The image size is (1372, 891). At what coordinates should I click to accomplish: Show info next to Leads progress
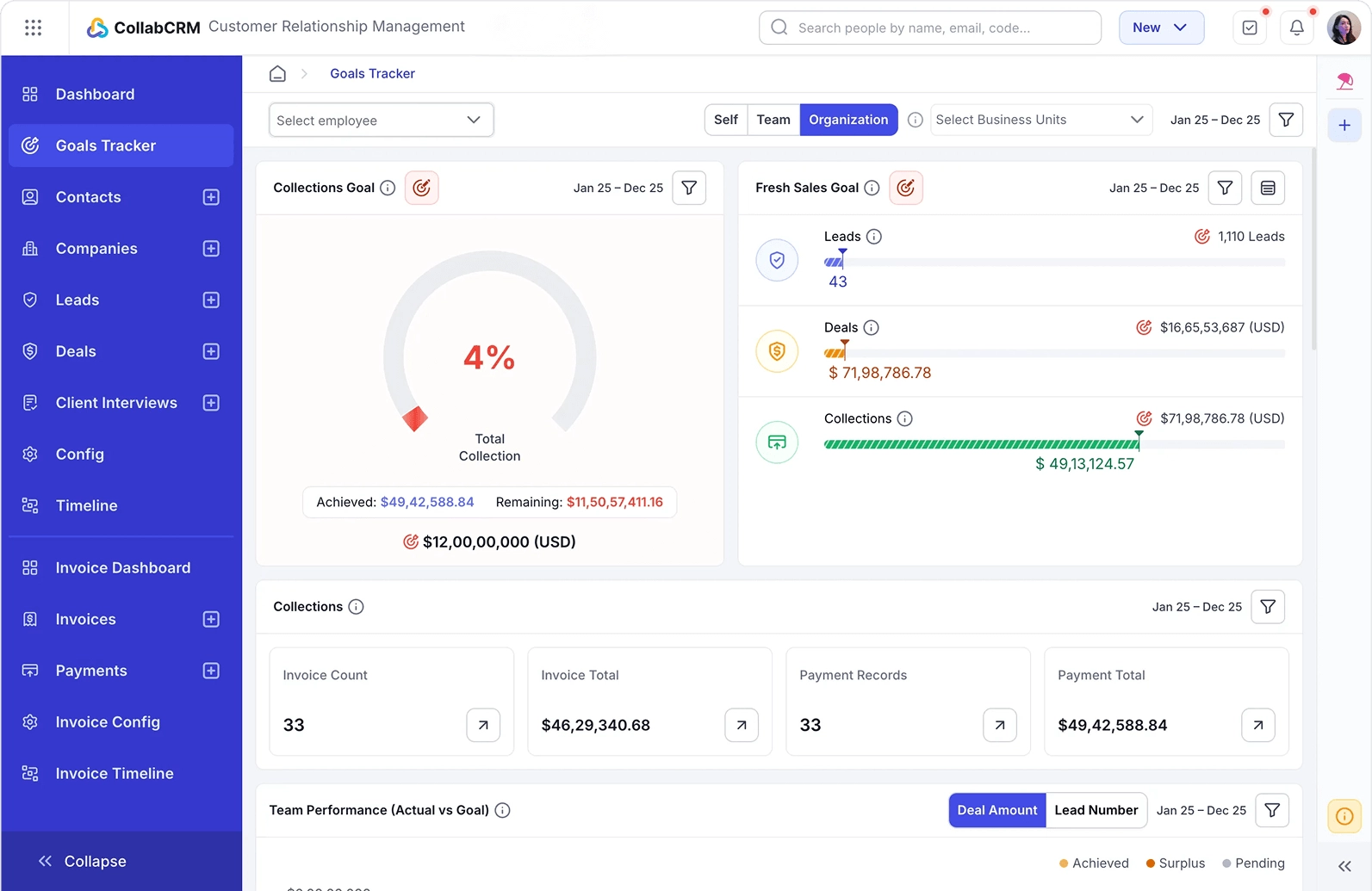[874, 237]
